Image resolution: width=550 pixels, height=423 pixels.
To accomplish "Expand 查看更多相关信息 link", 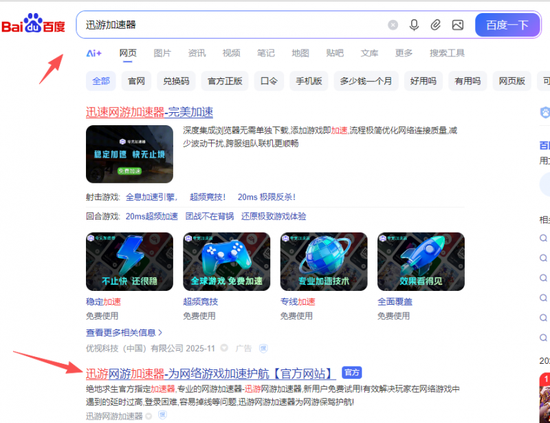I will click(124, 333).
